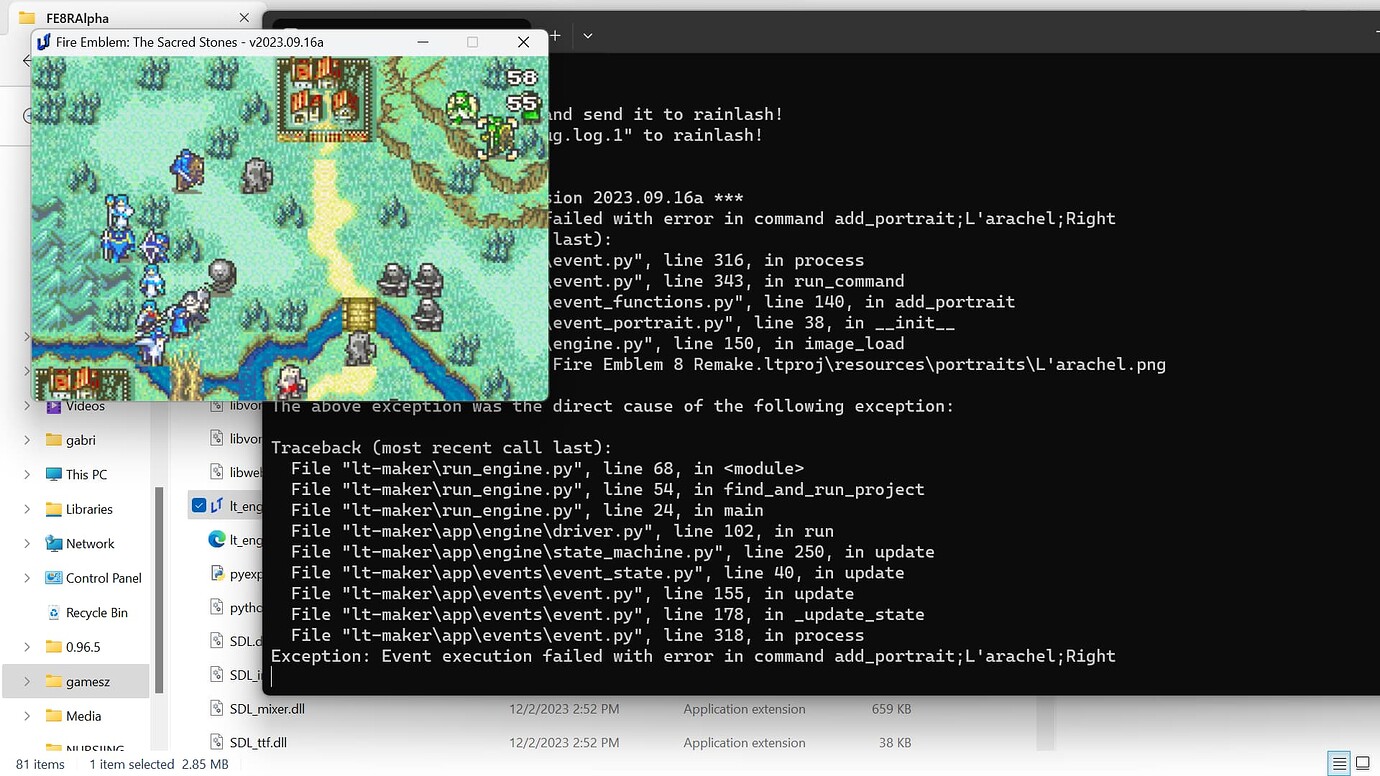
Task: Expand the 0.96.5 folder node
Action: 27,648
